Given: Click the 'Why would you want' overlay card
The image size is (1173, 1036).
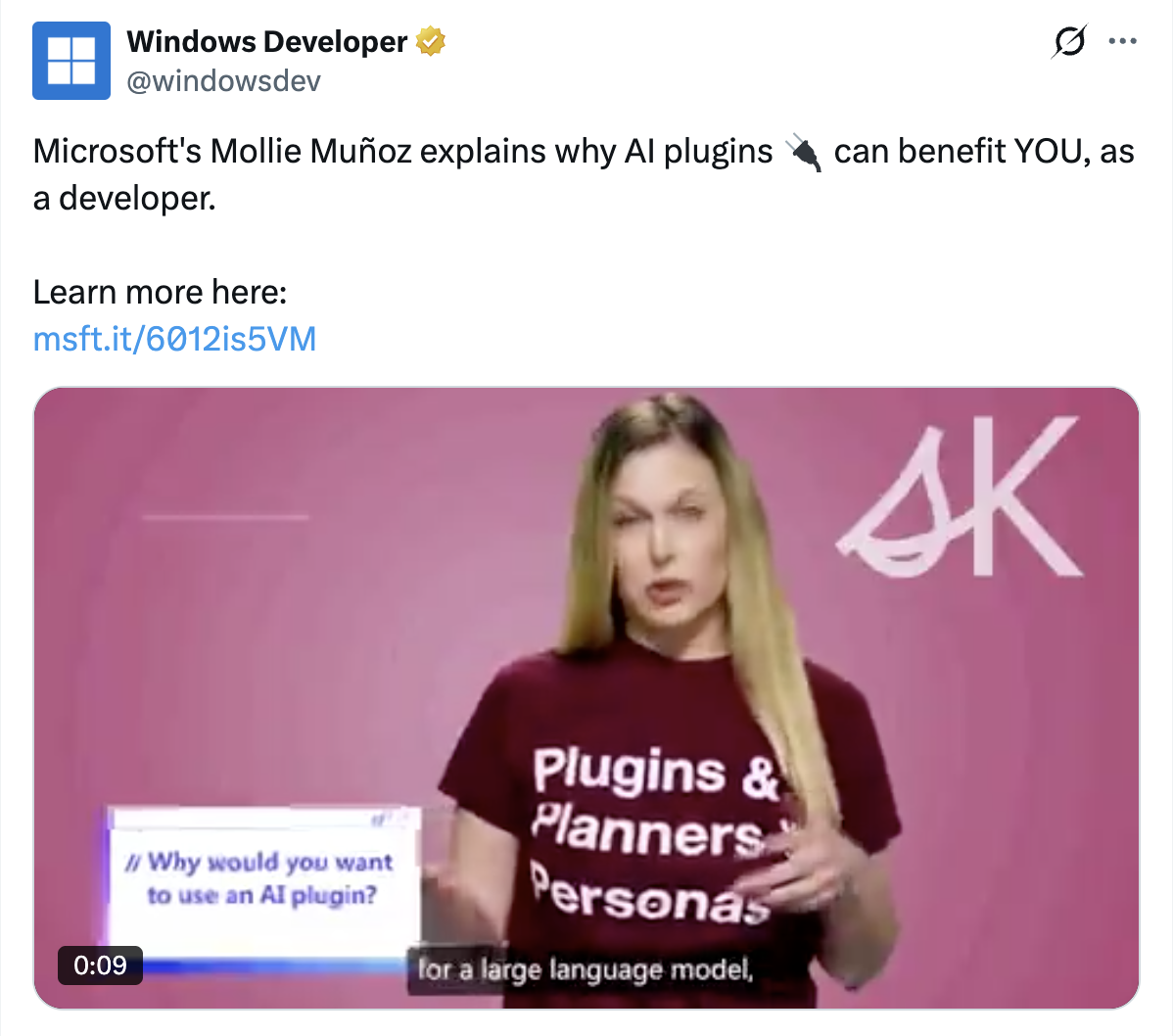Looking at the screenshot, I should [x=263, y=879].
